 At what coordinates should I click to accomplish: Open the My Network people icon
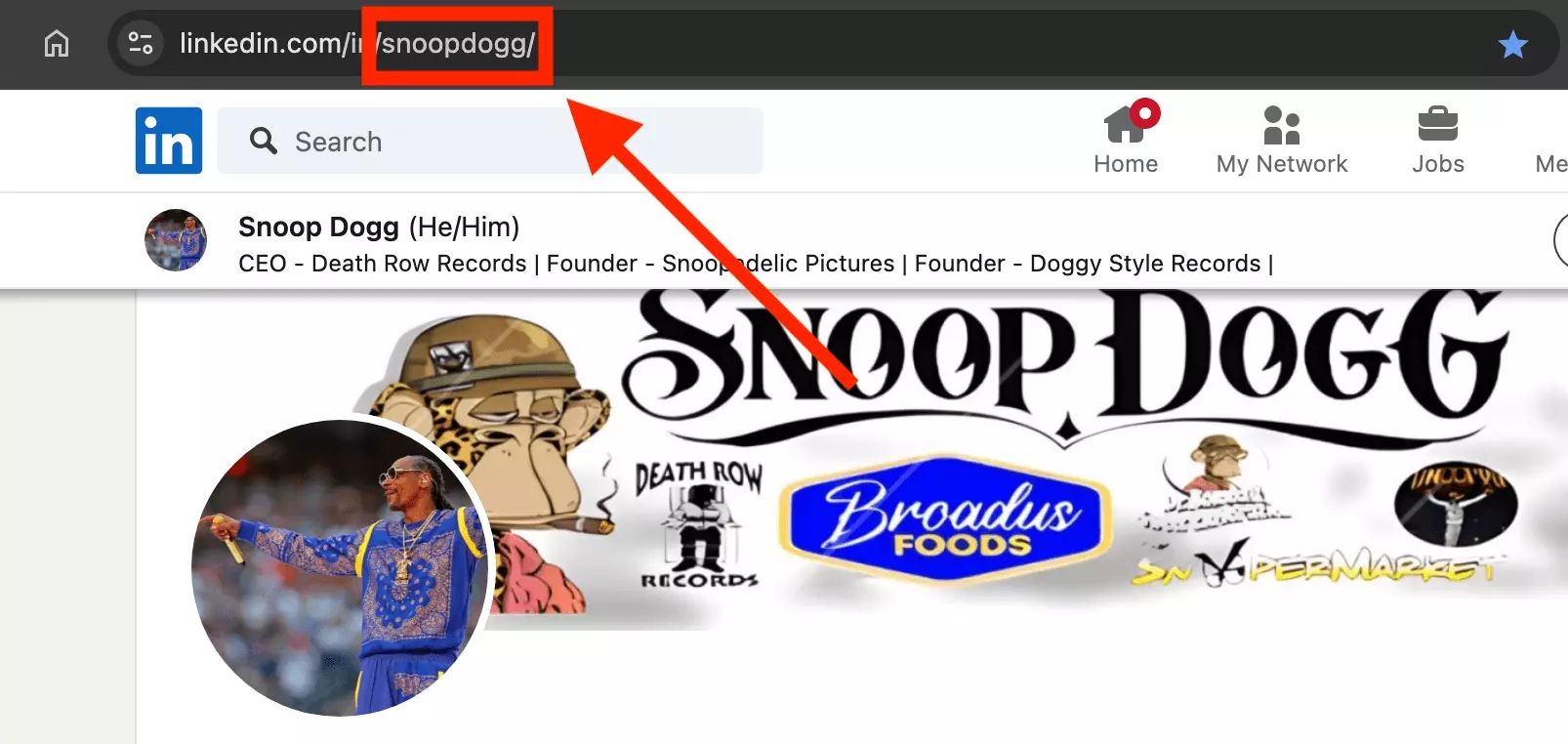(1281, 124)
